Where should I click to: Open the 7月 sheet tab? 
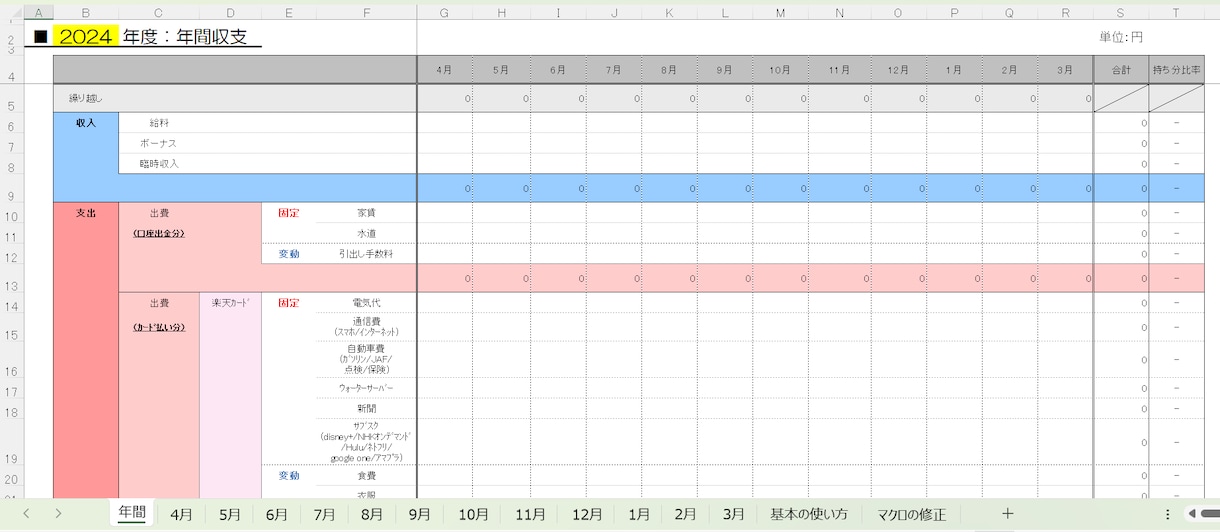coord(324,514)
